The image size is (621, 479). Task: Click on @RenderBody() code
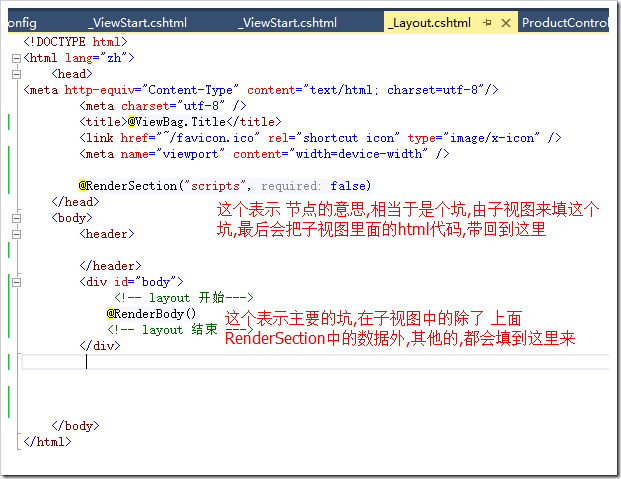(x=151, y=314)
